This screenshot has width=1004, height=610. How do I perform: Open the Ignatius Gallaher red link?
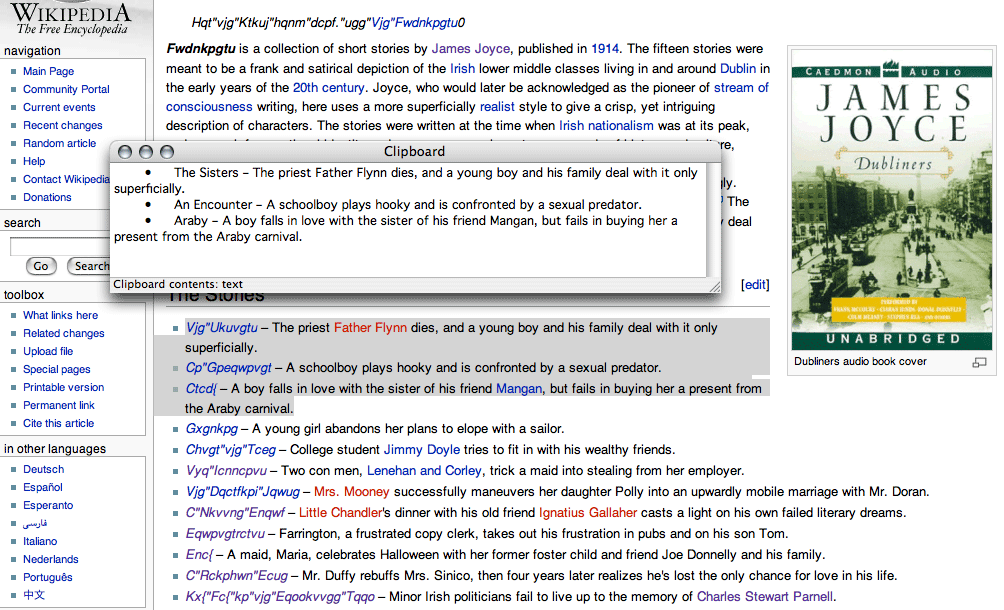click(588, 513)
